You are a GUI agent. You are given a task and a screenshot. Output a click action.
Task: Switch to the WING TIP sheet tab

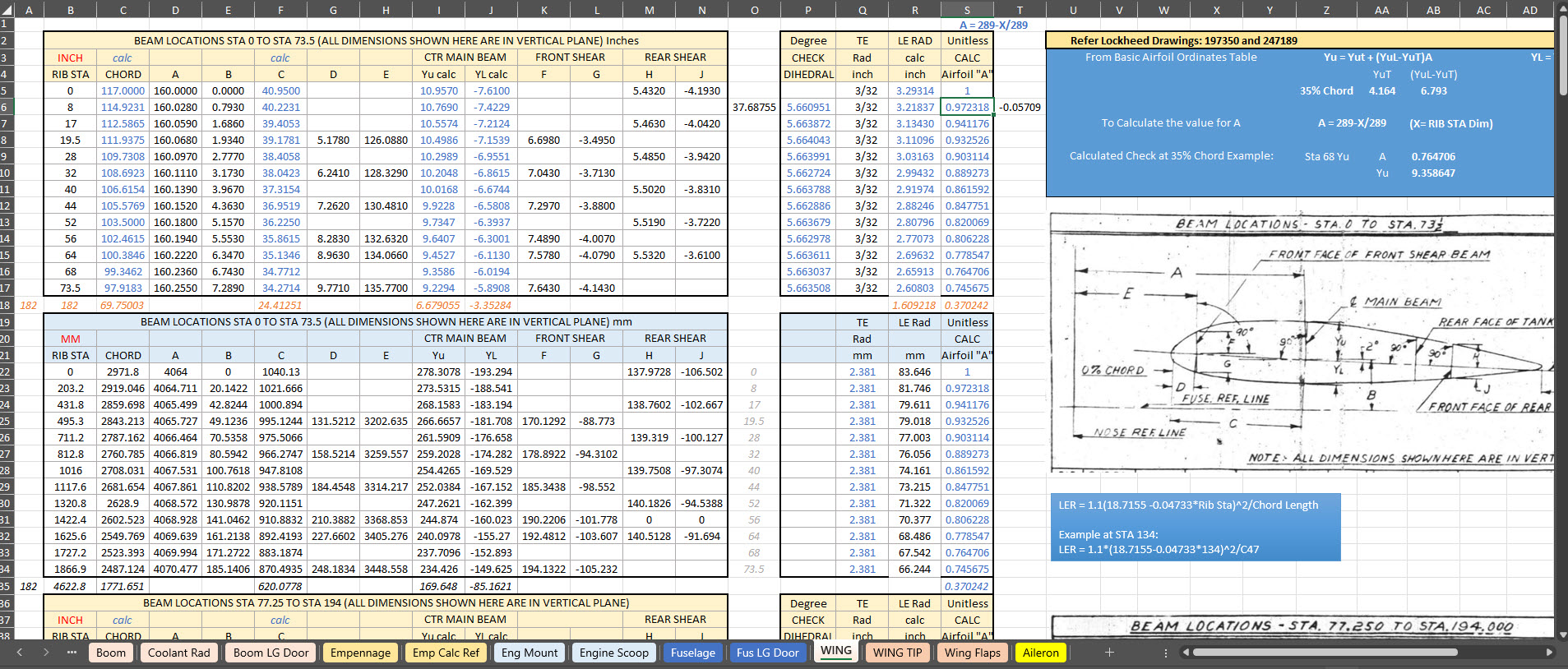point(897,653)
